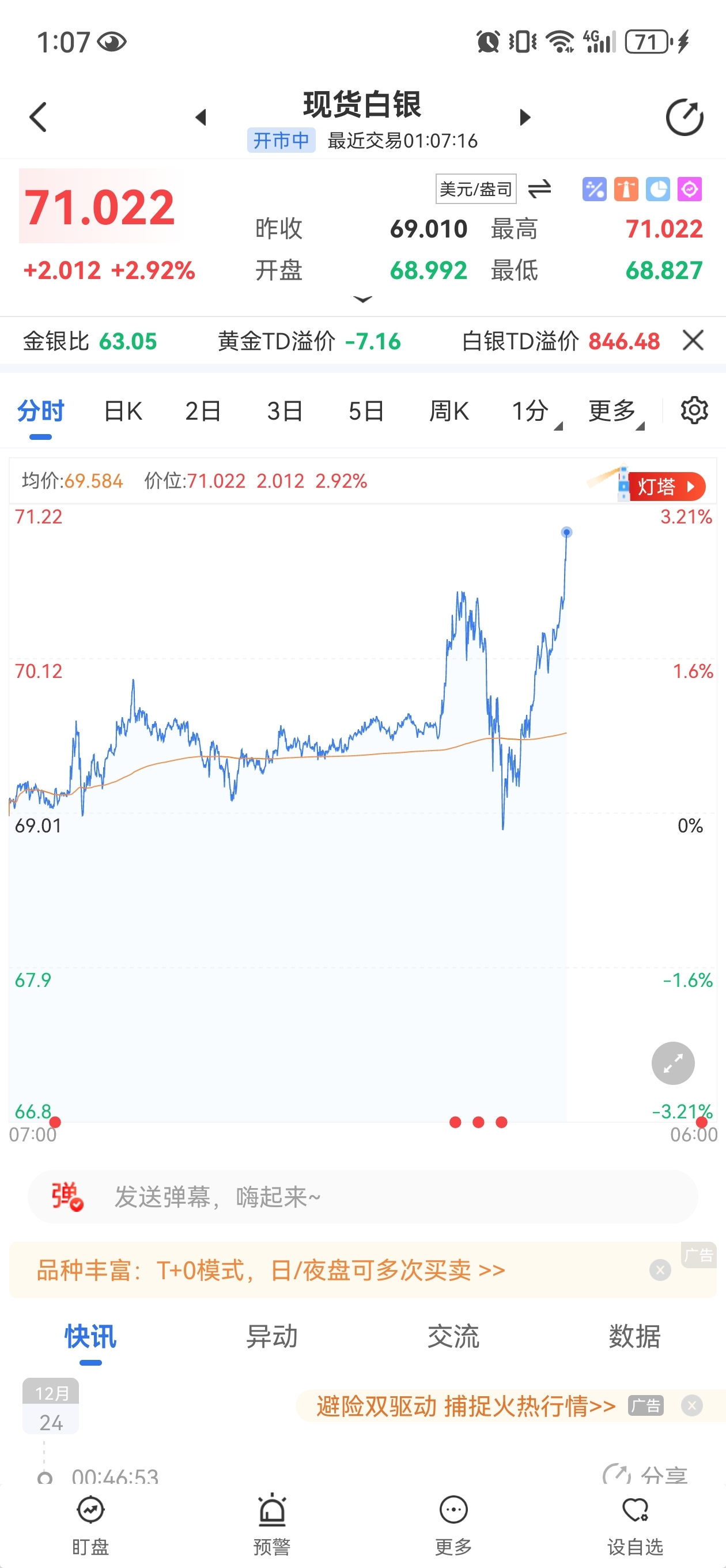
Task: Open the blue pie chart icon
Action: [657, 189]
